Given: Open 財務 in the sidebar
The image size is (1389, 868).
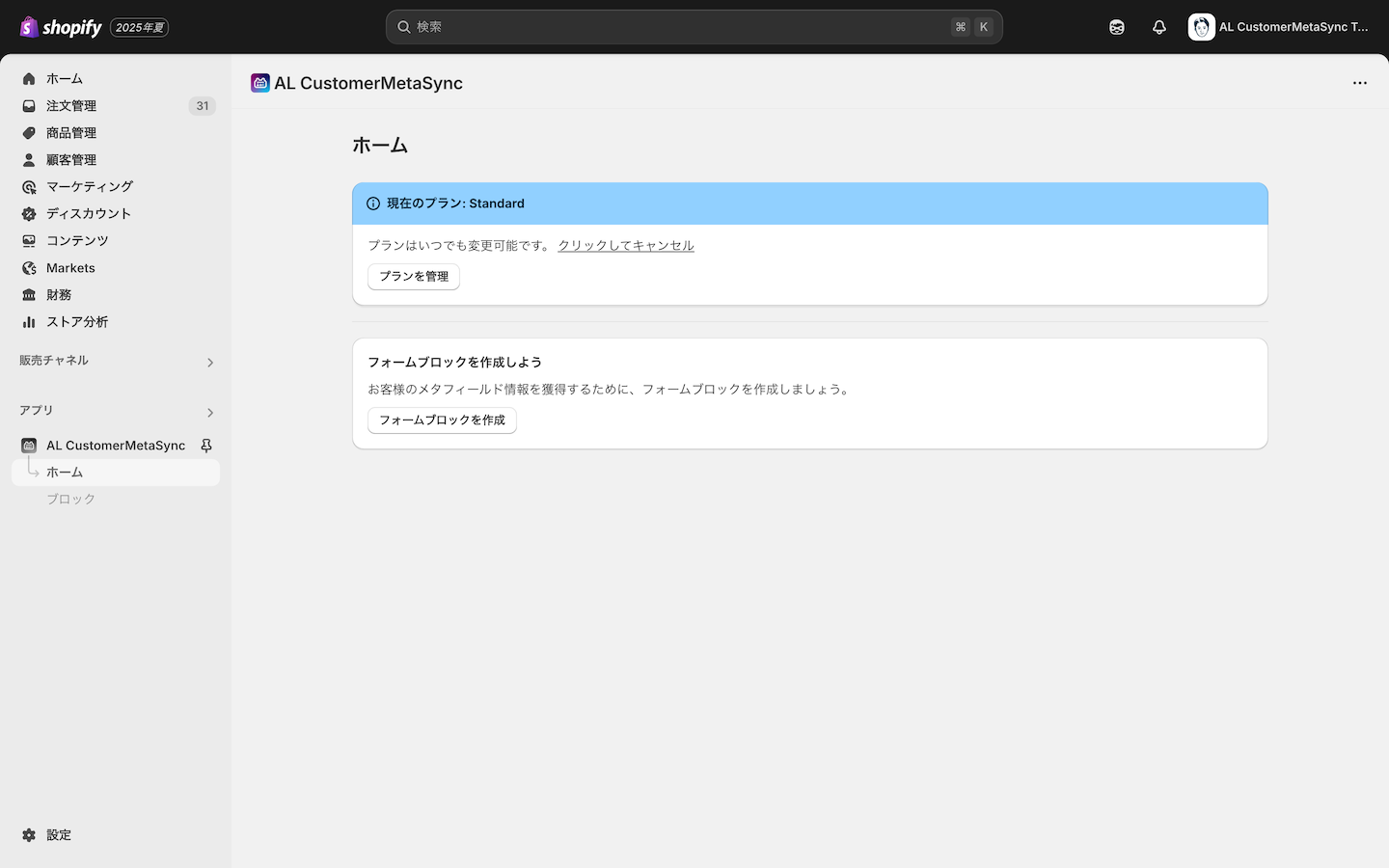Looking at the screenshot, I should [x=116, y=295].
